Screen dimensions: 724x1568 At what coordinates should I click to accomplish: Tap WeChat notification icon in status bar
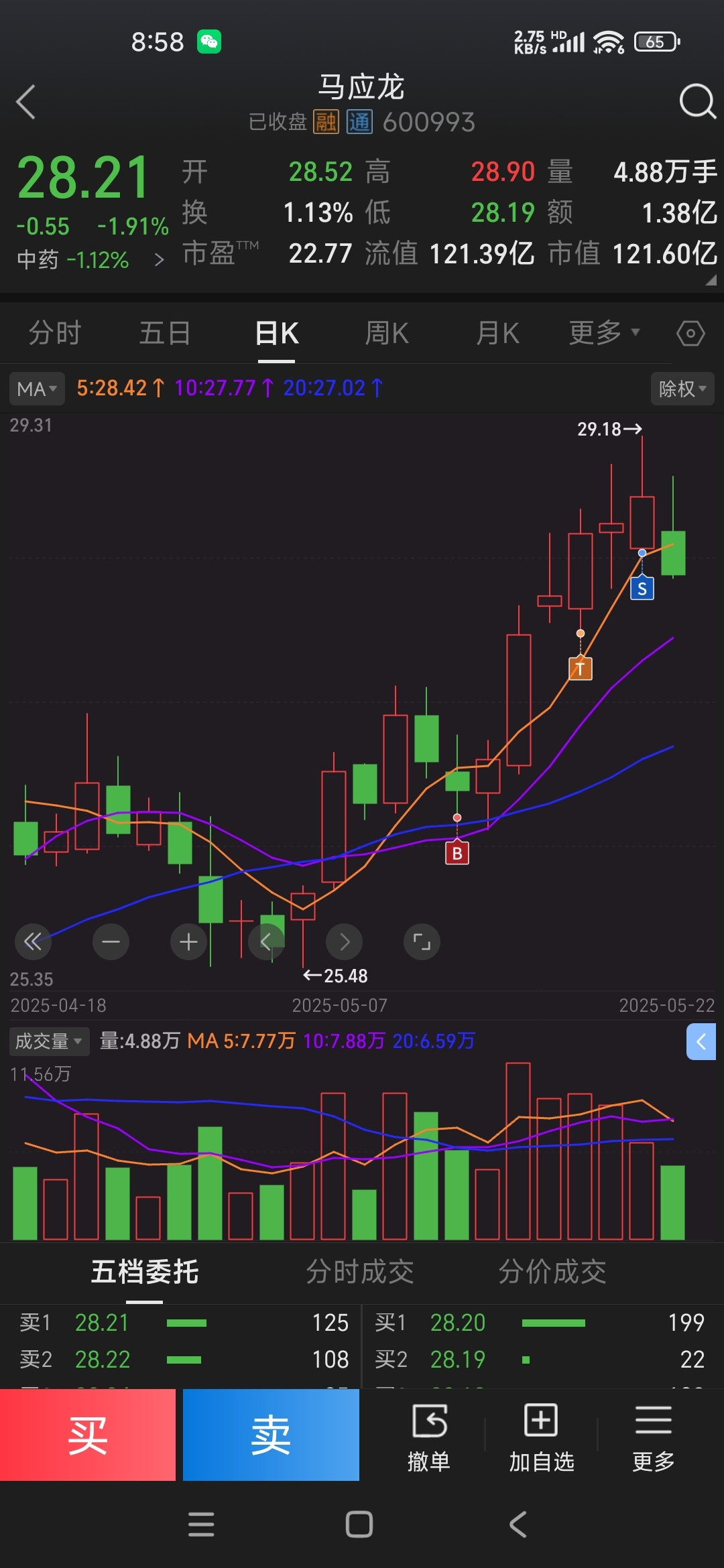coord(209,42)
